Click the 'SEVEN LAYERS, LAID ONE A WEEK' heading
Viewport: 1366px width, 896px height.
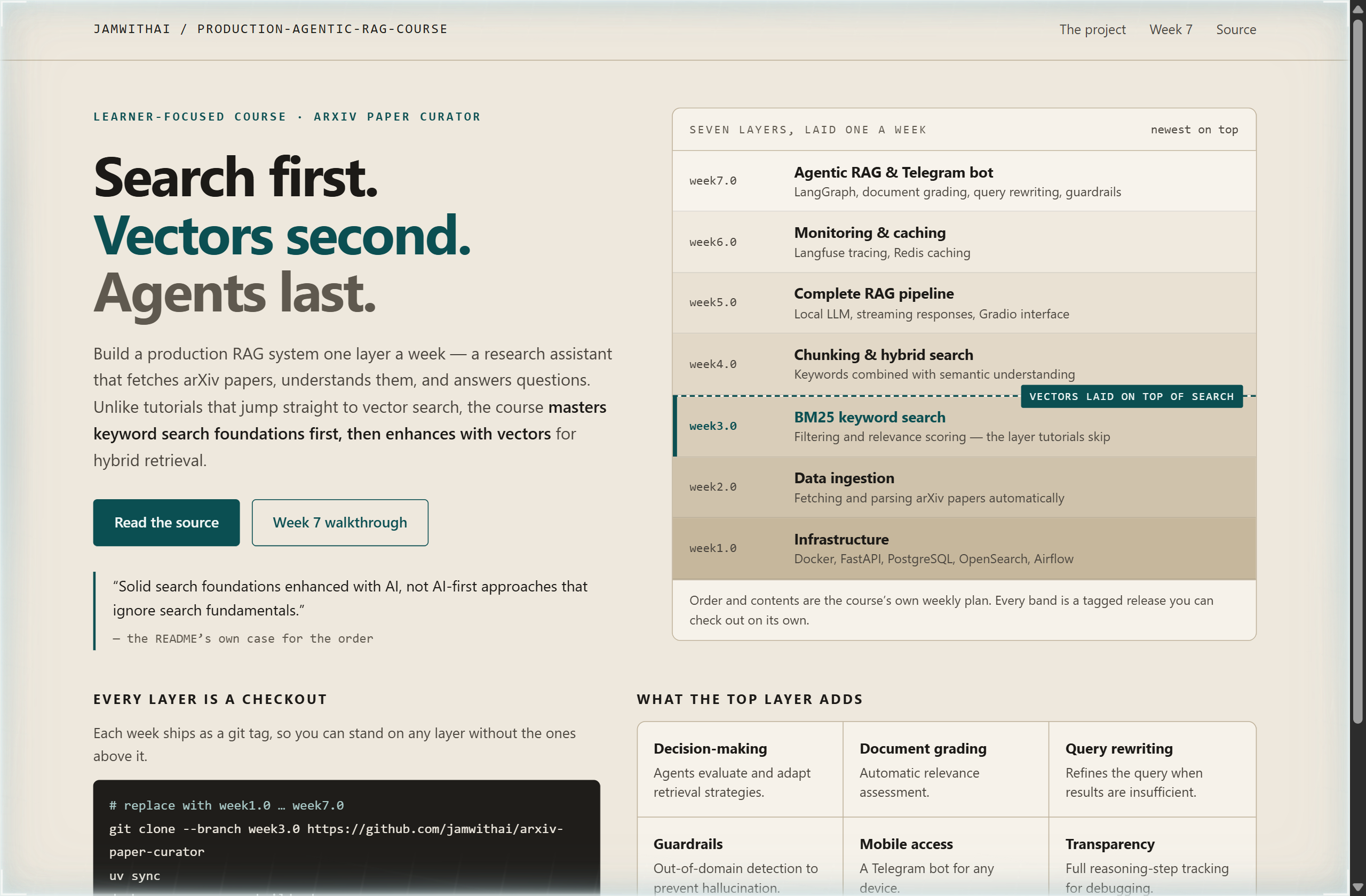click(x=807, y=130)
